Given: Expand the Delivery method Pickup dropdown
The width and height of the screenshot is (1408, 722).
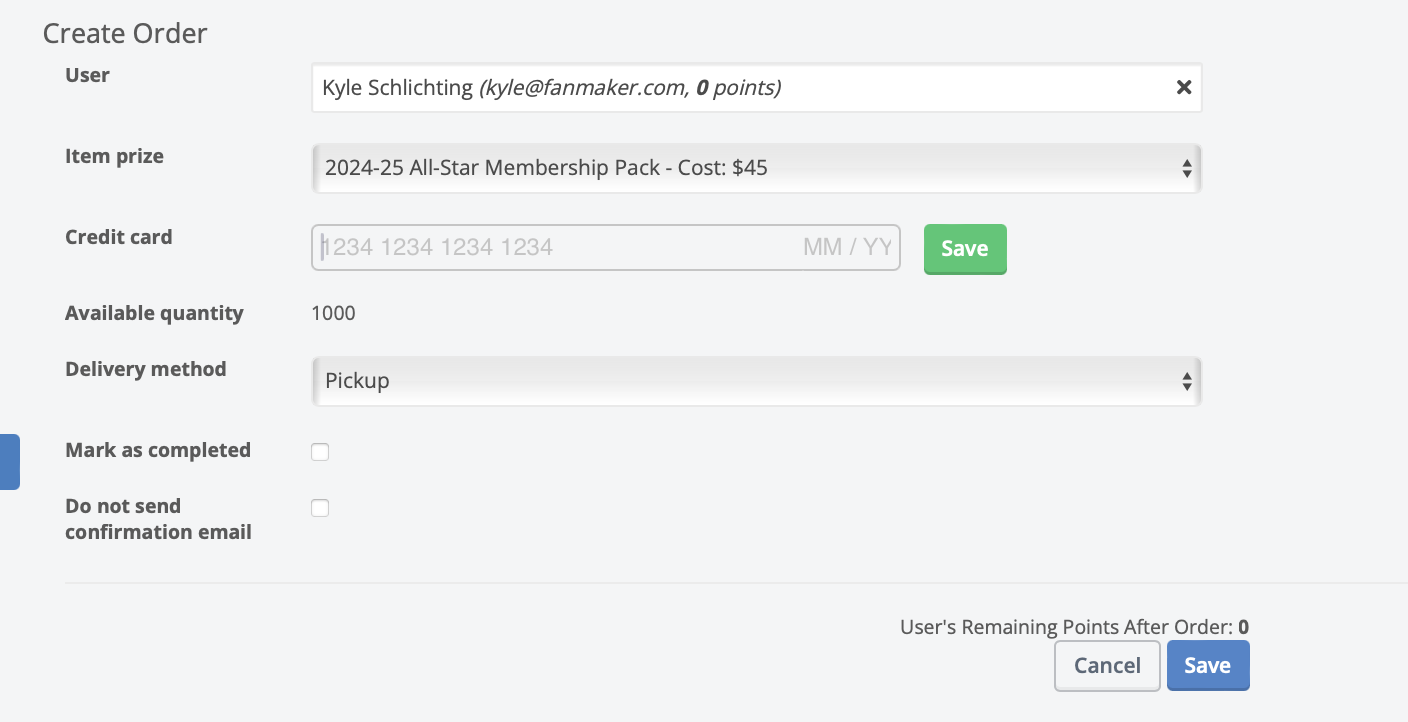Looking at the screenshot, I should pos(756,381).
